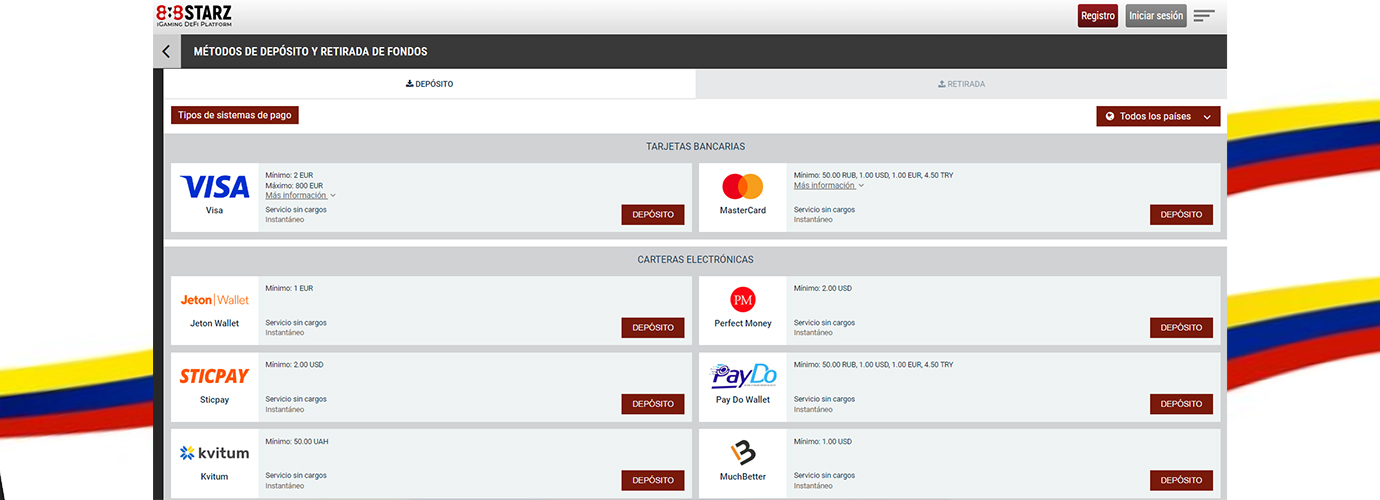1380x500 pixels.
Task: Click the Kvitum logo
Action: 214,453
